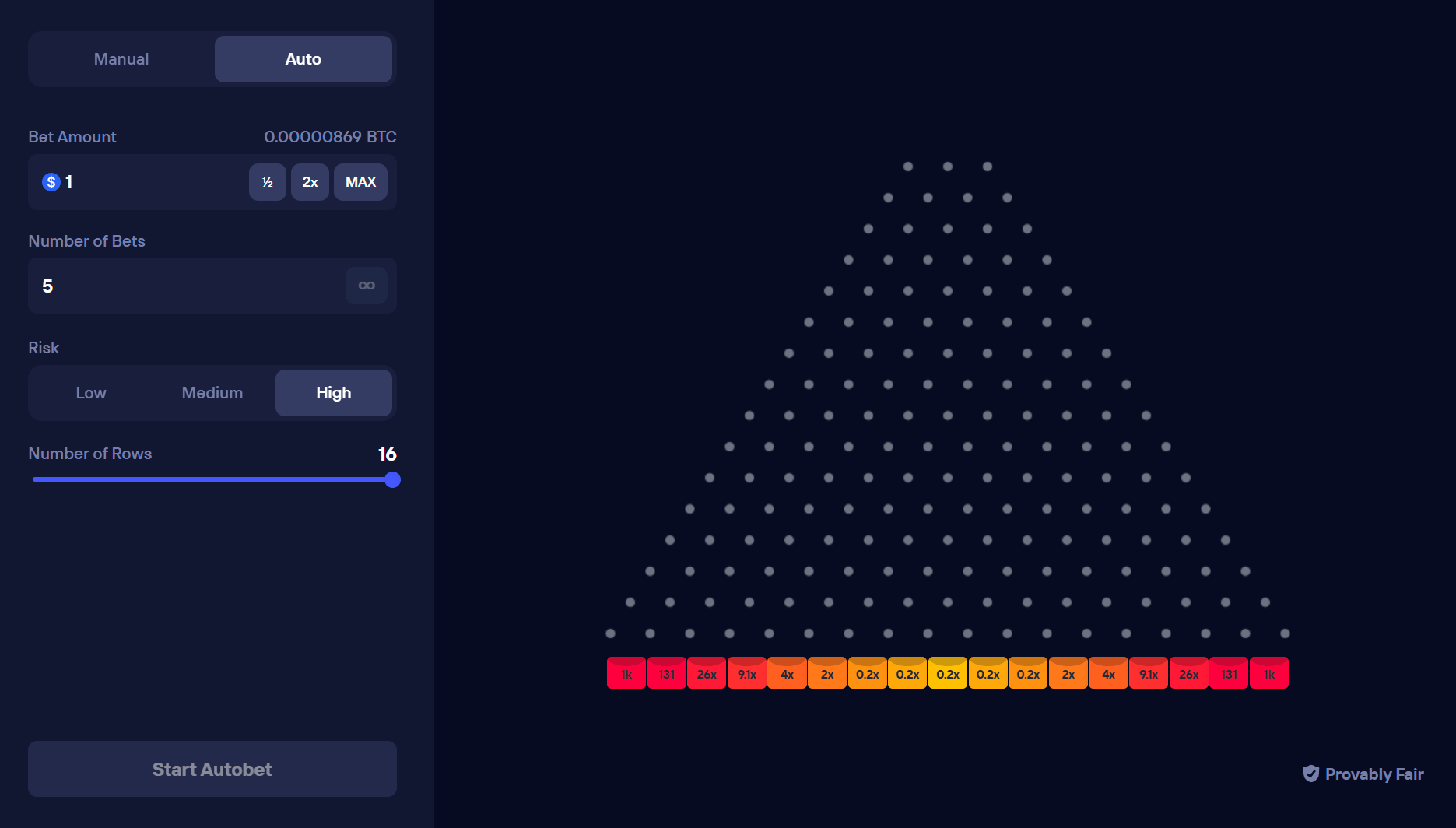The image size is (1456, 828).
Task: Select Medium risk level
Action: 212,393
